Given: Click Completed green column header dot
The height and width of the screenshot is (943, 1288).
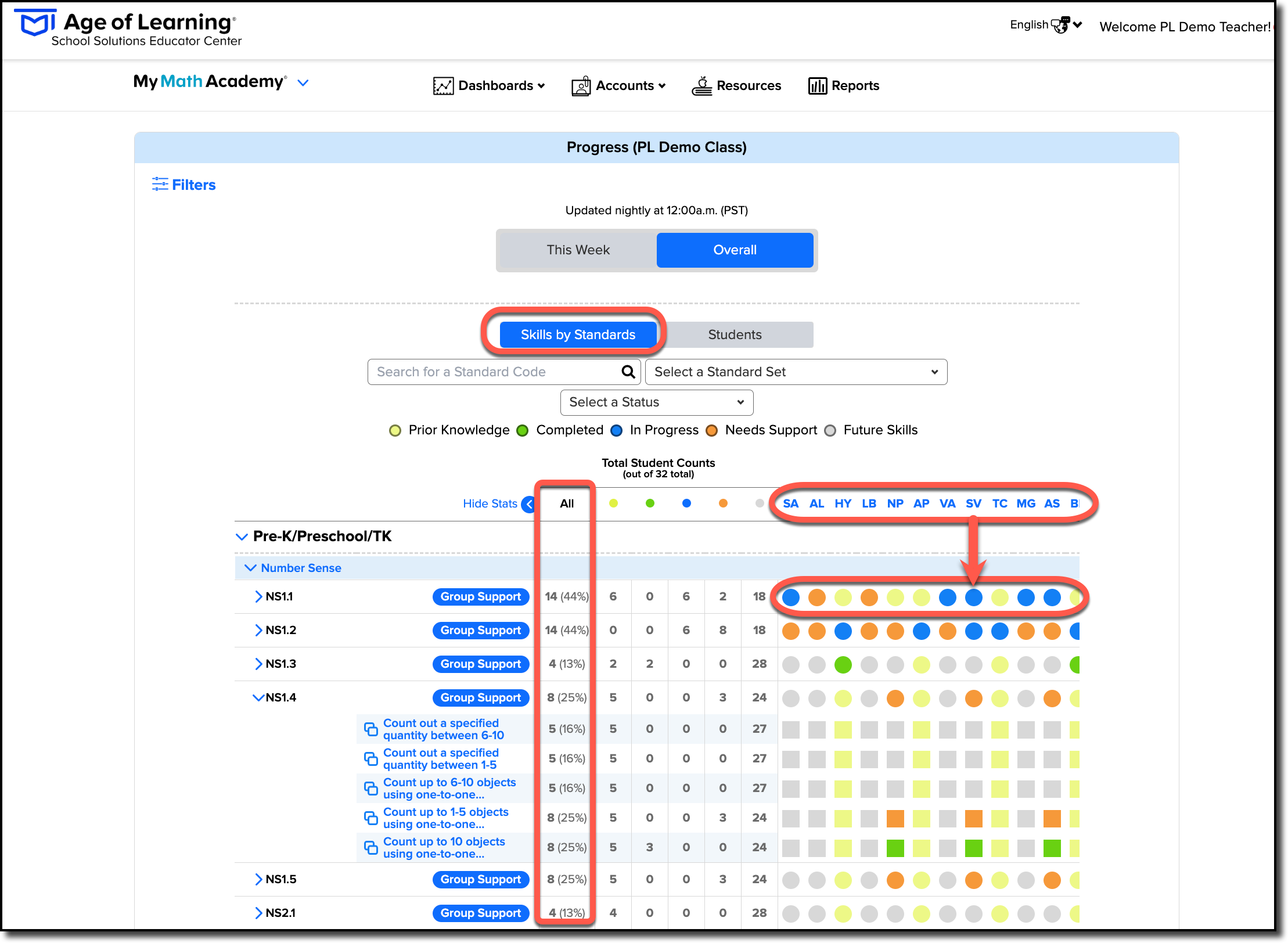Looking at the screenshot, I should 650,503.
